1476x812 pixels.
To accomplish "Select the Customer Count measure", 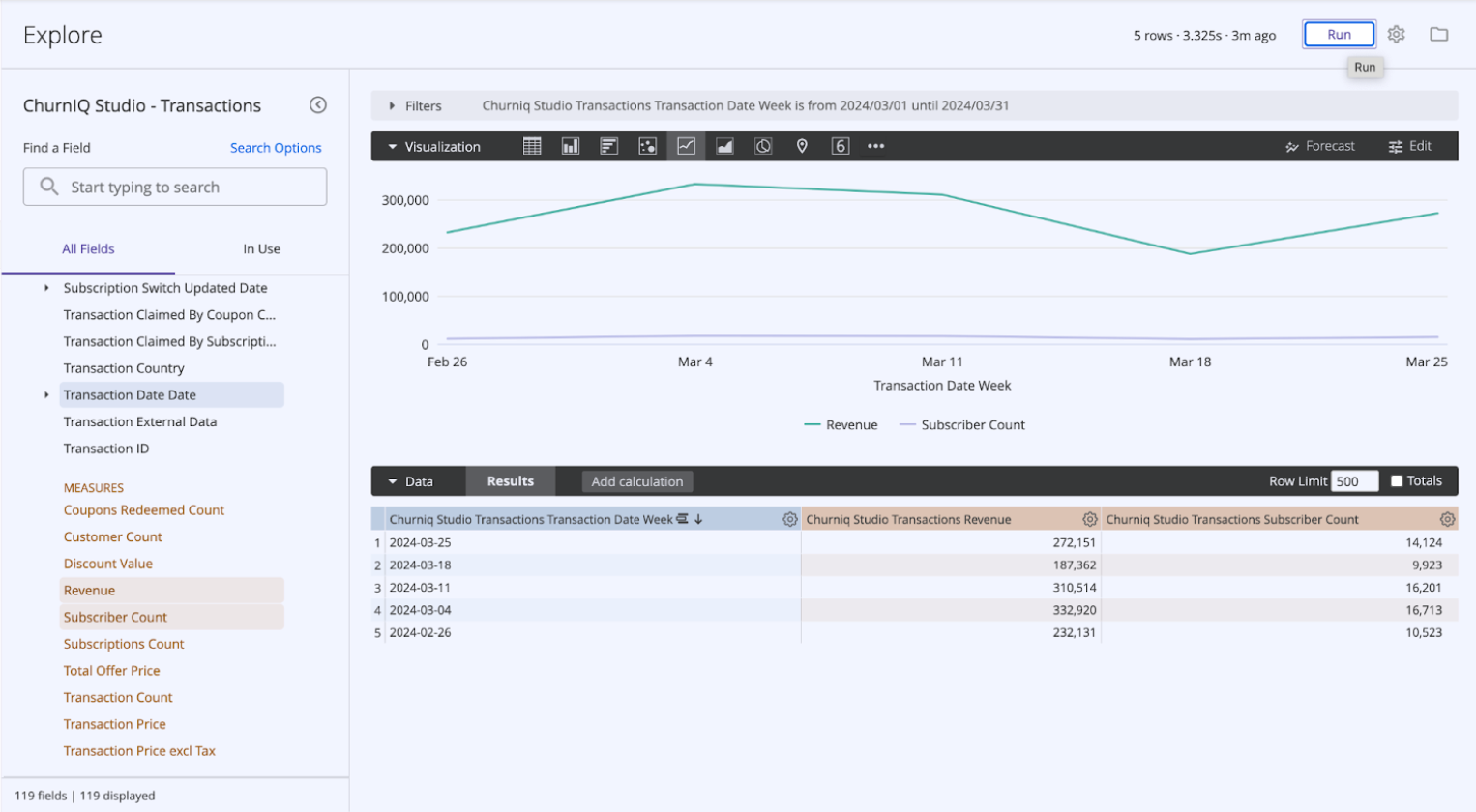I will point(112,536).
